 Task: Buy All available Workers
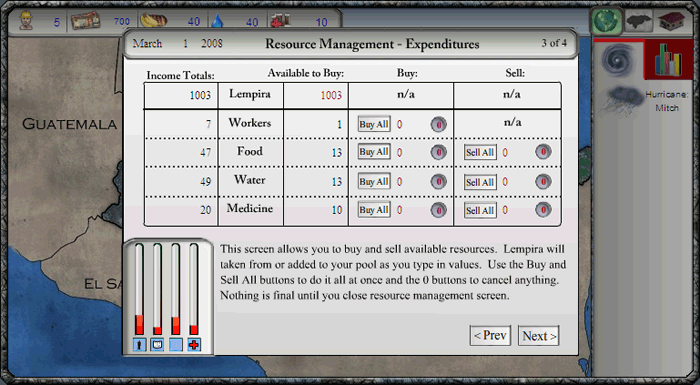click(x=374, y=124)
